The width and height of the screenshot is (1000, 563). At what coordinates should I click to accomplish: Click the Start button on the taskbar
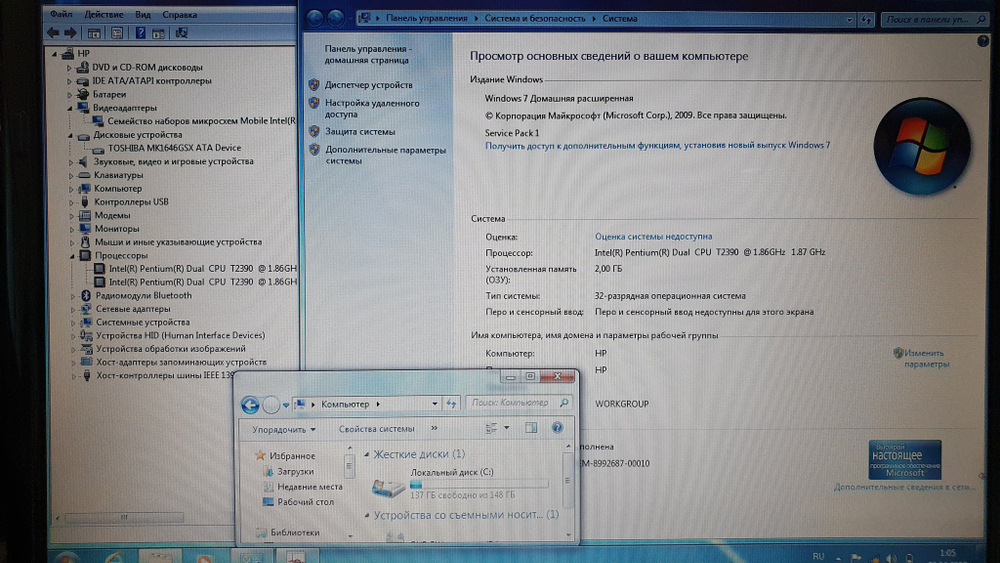(x=66, y=557)
